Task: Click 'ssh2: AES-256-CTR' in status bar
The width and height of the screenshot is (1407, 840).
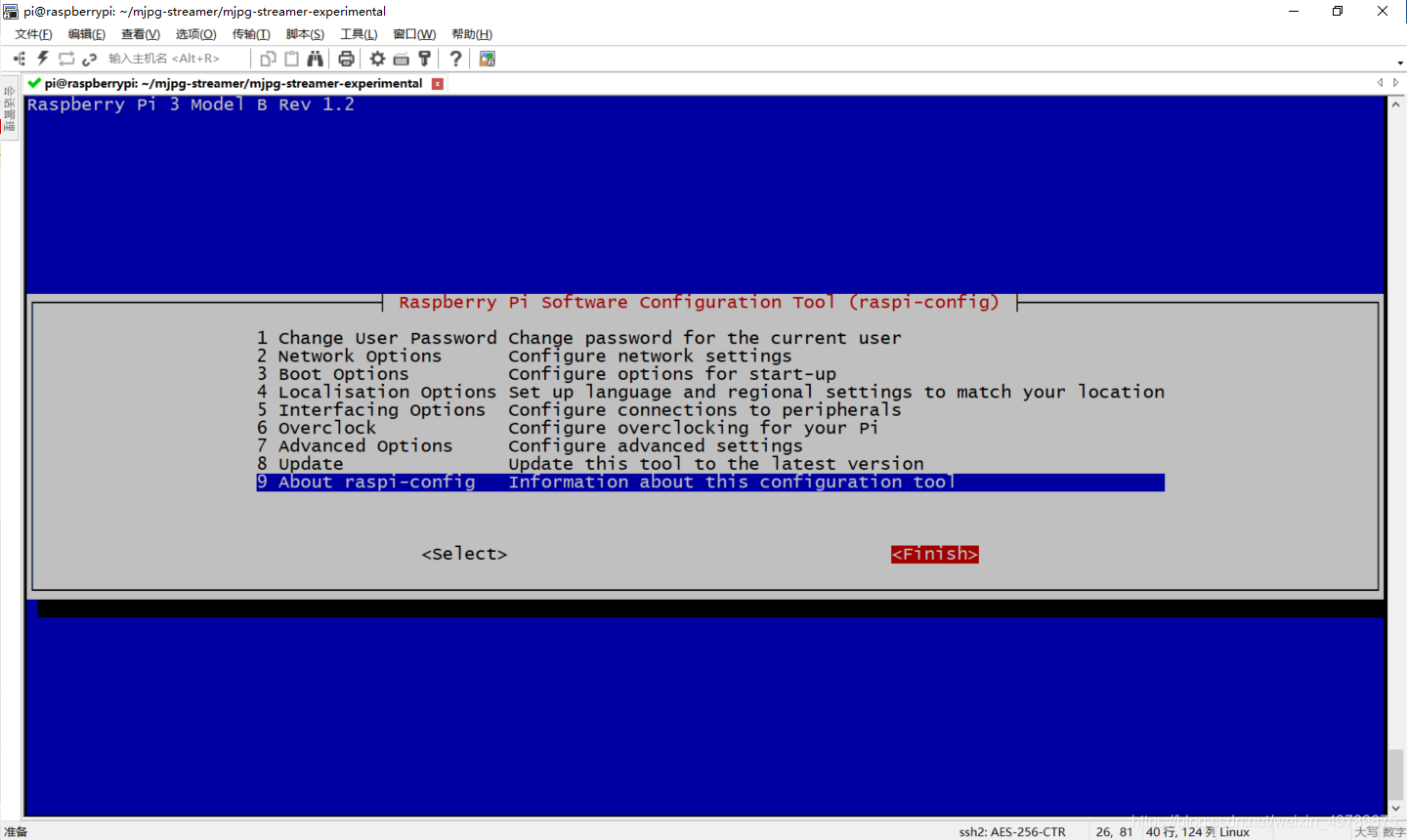Action: click(x=1012, y=832)
